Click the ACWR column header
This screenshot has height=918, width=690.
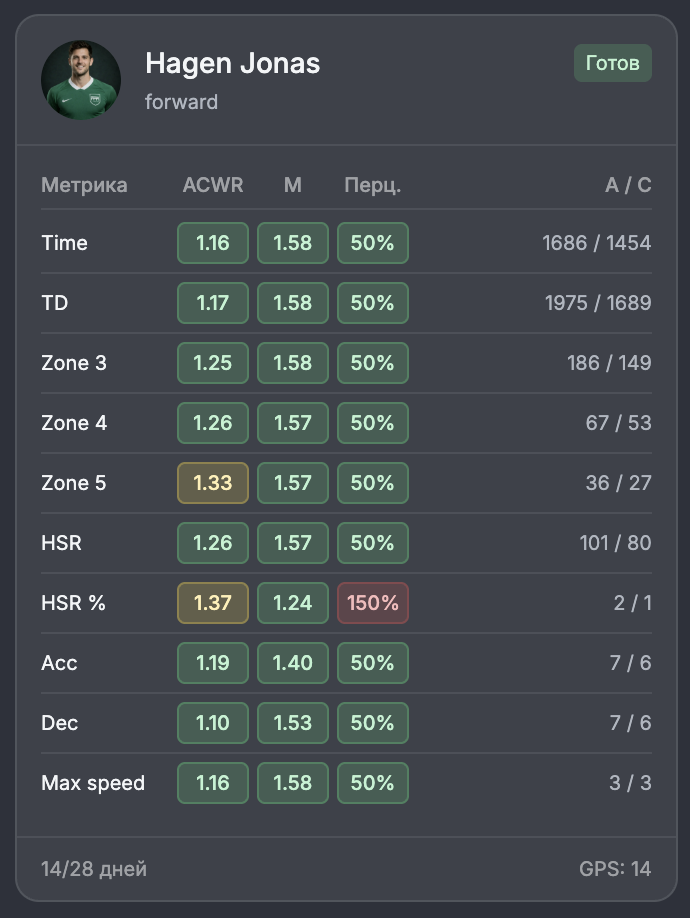tap(212, 185)
